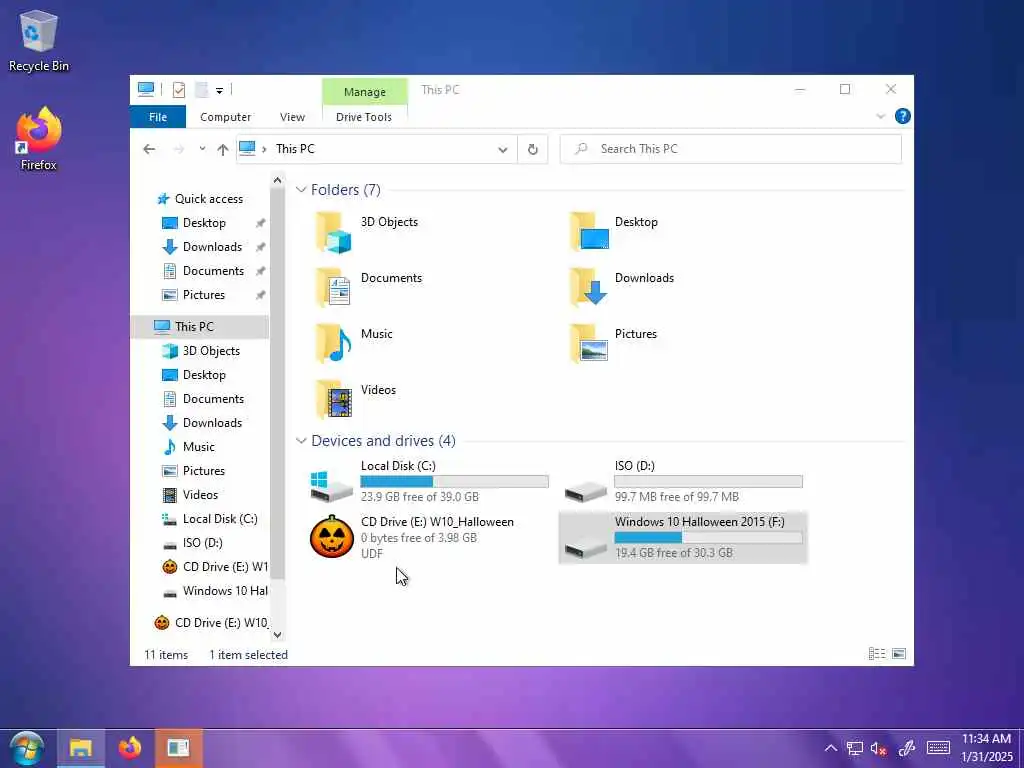
Task: Click the network tray icon
Action: (x=854, y=748)
